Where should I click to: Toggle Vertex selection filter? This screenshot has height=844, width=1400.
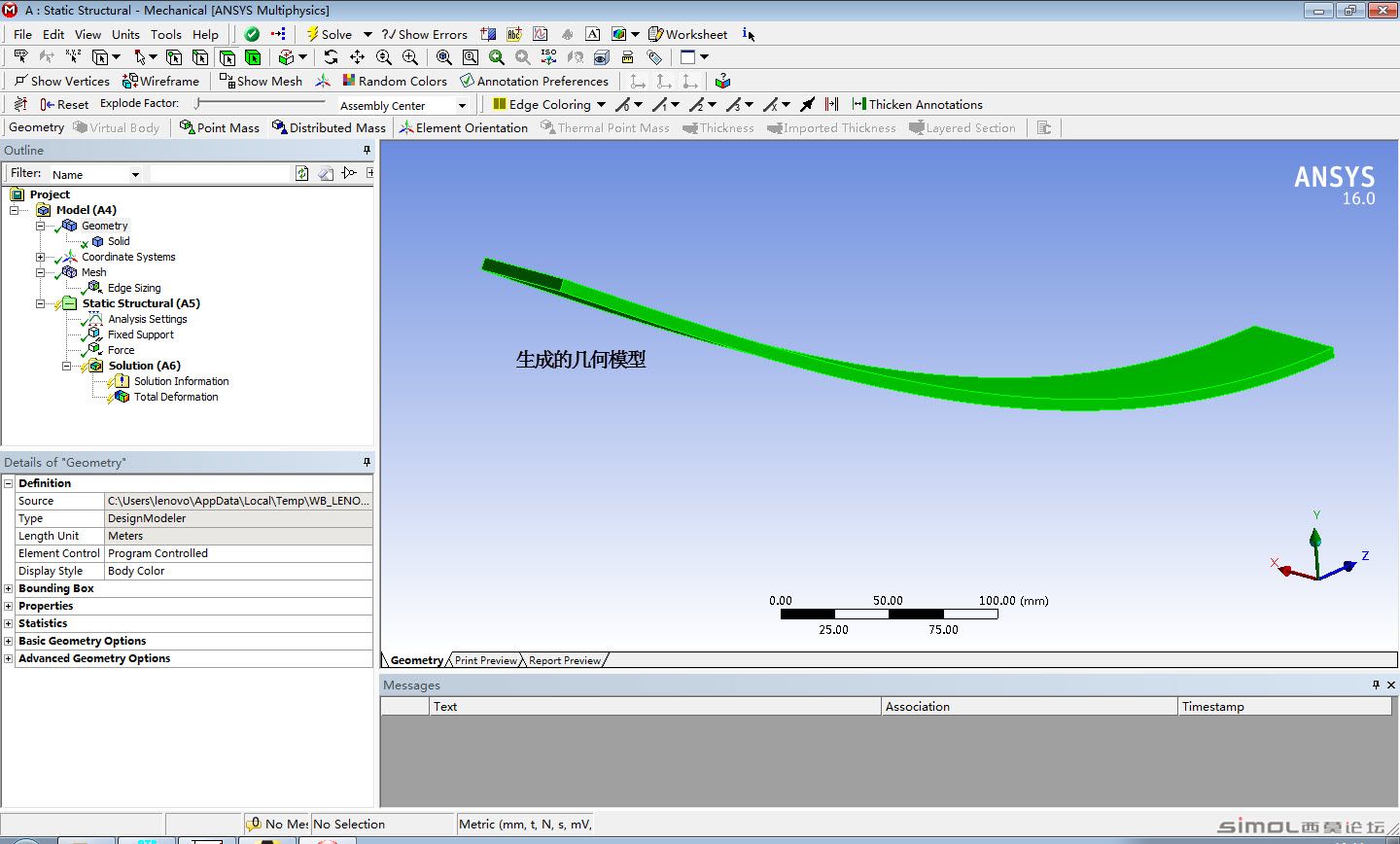click(174, 57)
